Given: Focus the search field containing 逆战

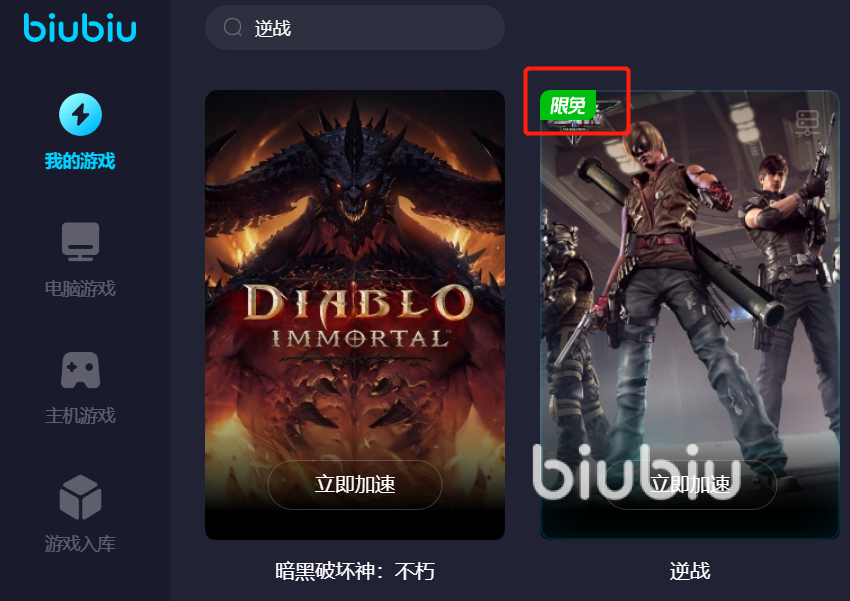Looking at the screenshot, I should tap(355, 28).
